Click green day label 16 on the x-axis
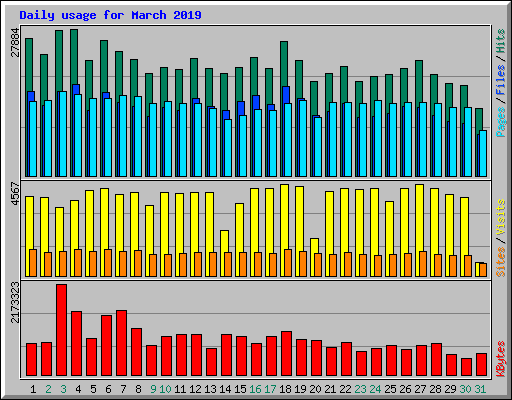512x400 pixels. point(255,389)
